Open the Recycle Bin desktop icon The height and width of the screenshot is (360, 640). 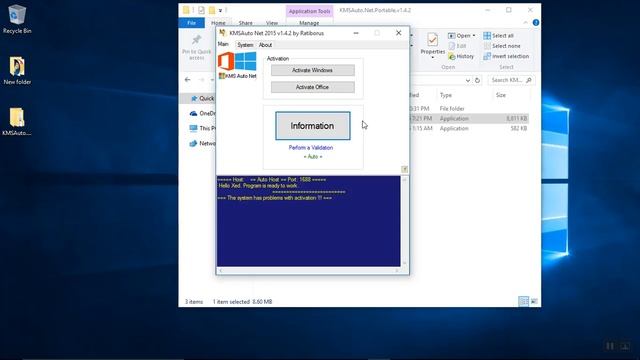click(17, 19)
